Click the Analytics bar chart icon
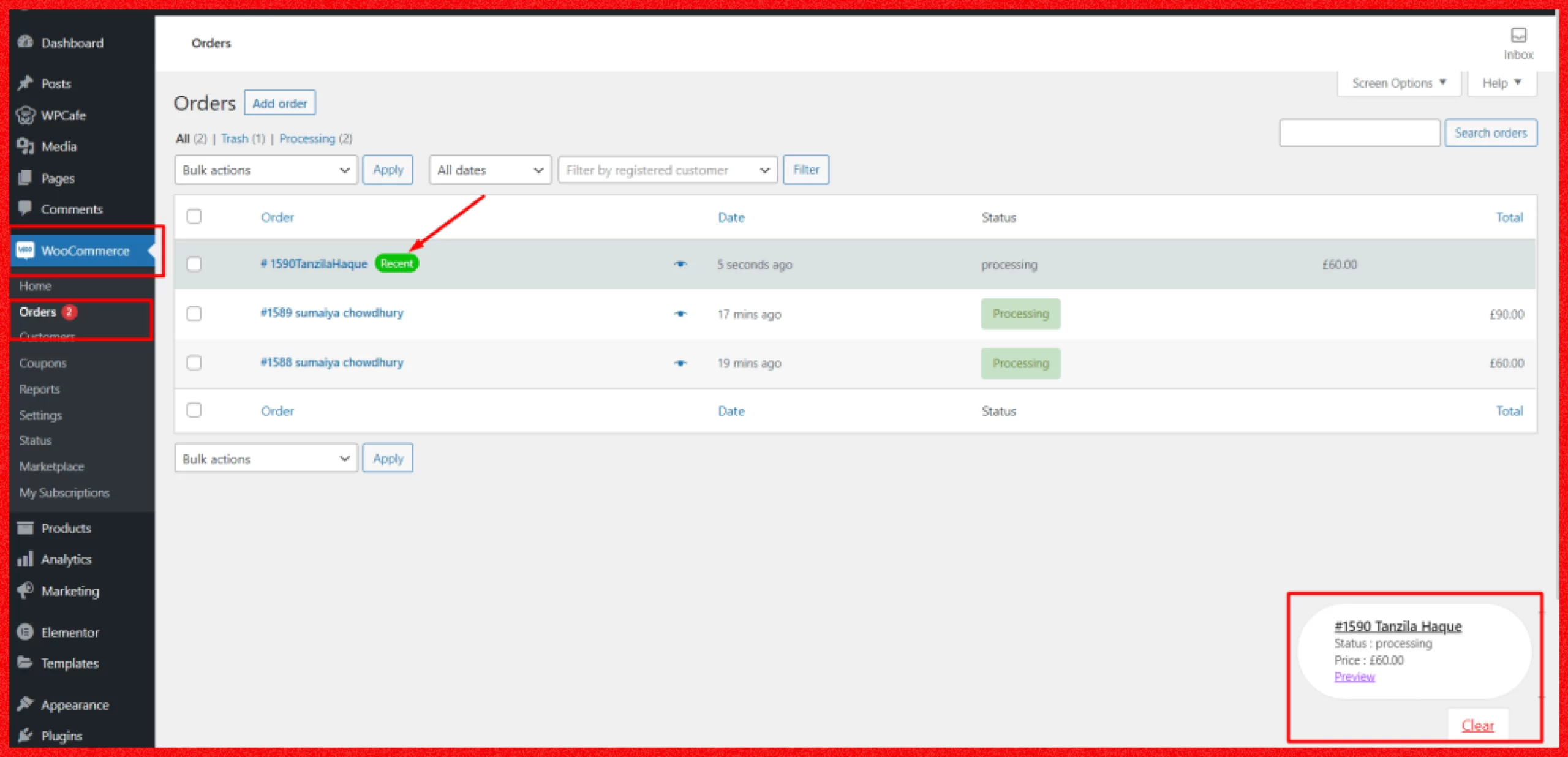Viewport: 1568px width, 757px height. pos(25,559)
